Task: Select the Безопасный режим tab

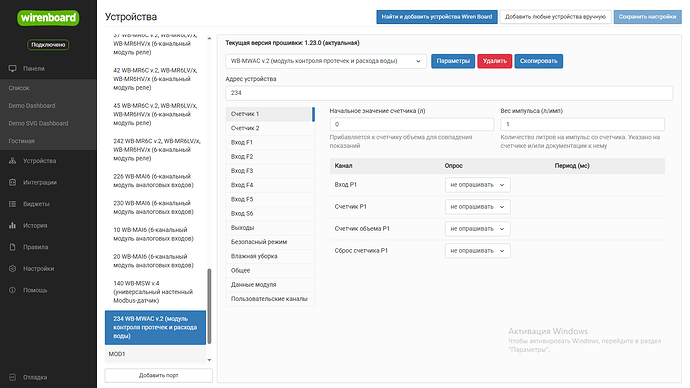Action: point(270,242)
